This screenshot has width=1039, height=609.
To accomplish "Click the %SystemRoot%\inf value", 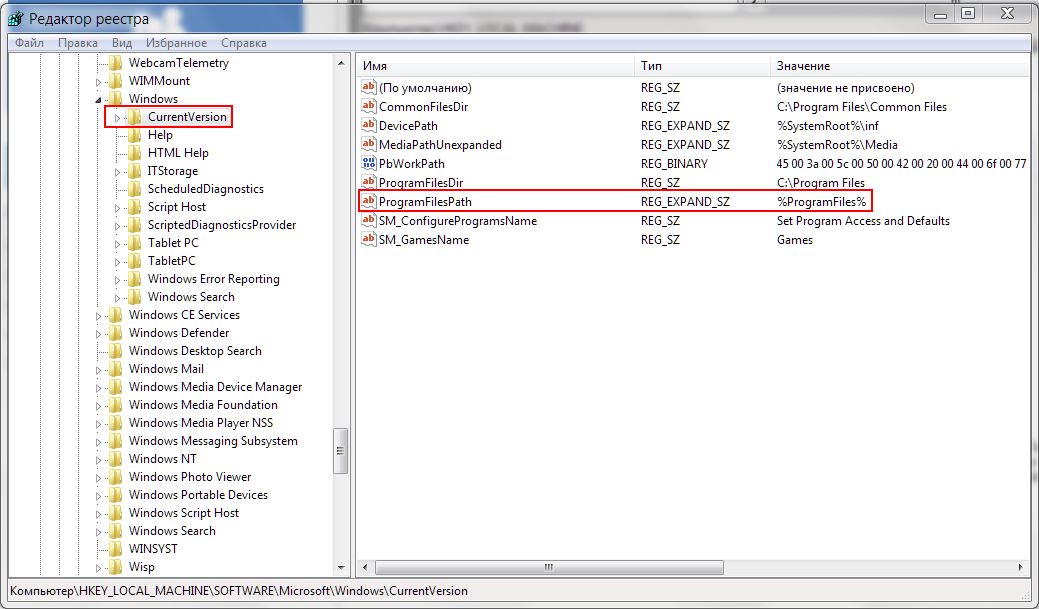I will (828, 126).
